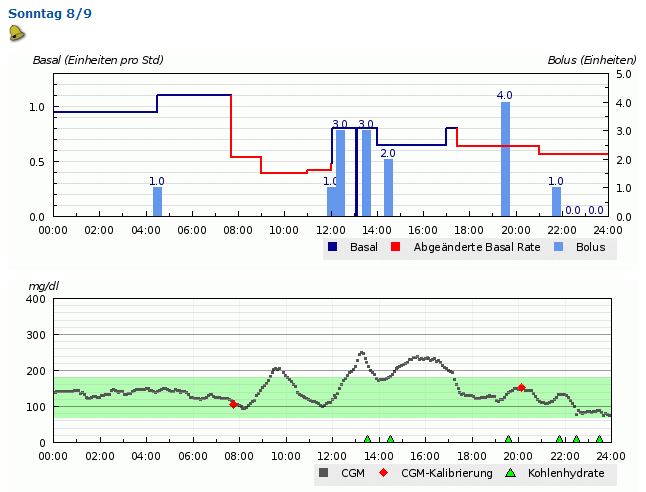
Task: Select the 4.0 unit bolus bar
Action: click(x=505, y=158)
